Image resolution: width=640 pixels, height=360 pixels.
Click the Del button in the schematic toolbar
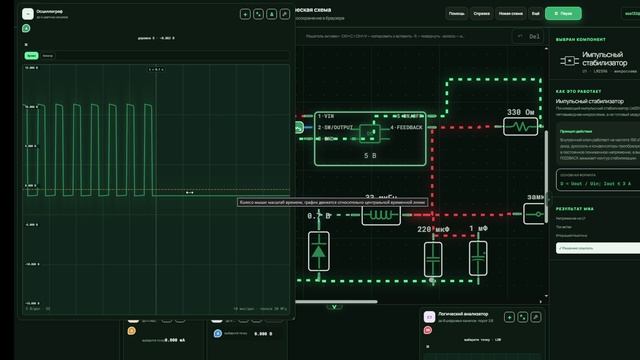click(534, 36)
